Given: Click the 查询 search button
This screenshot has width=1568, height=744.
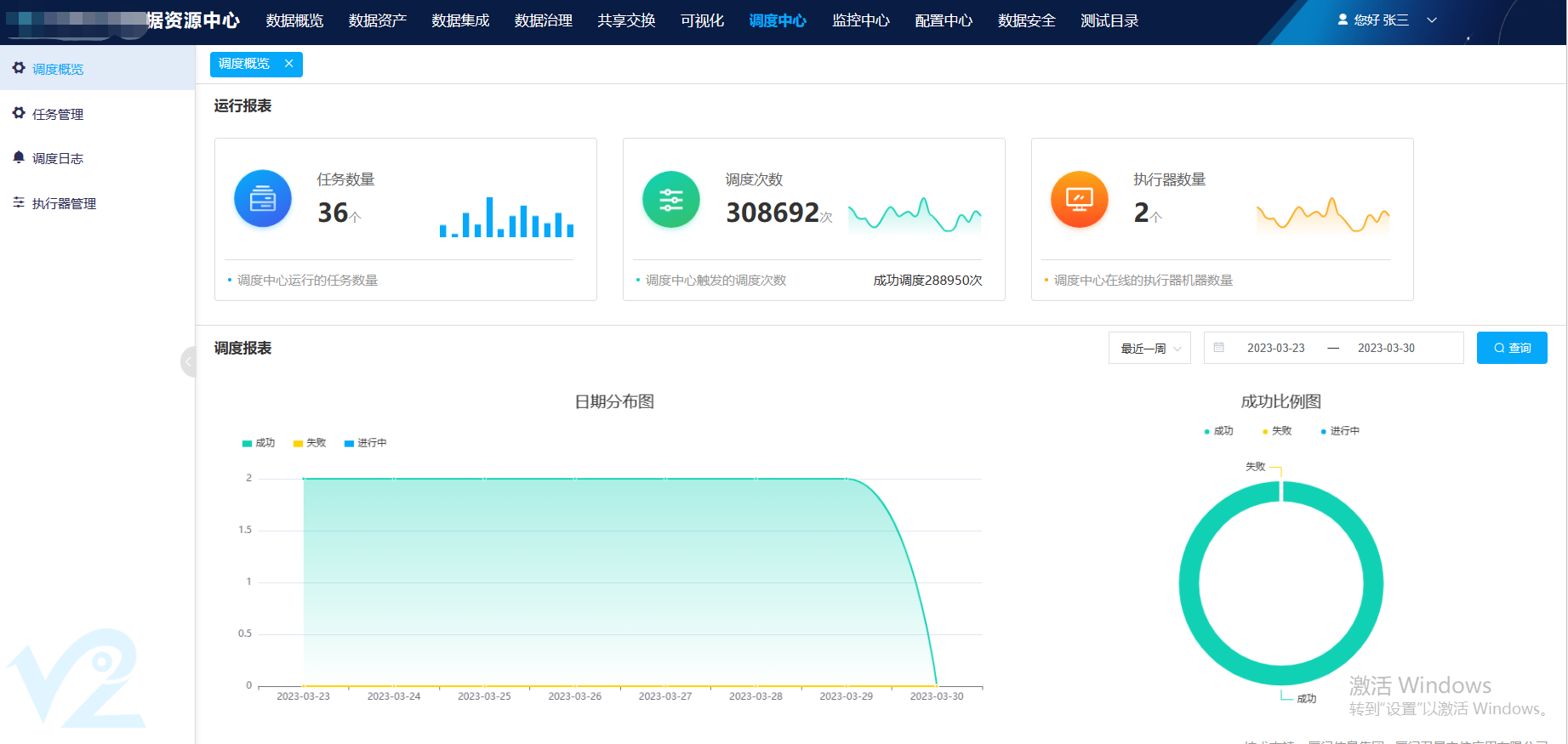Looking at the screenshot, I should (x=1512, y=348).
